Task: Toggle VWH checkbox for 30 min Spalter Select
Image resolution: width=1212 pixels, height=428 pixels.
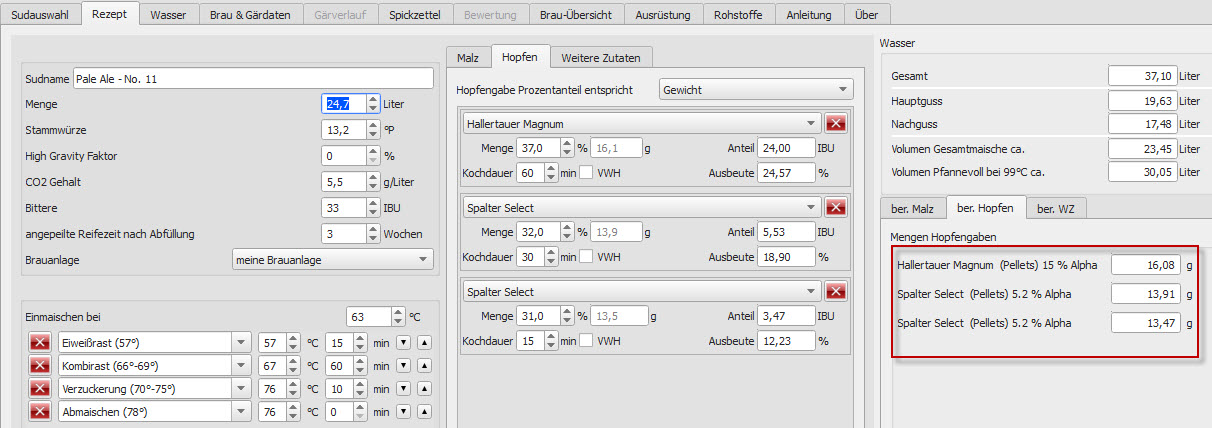Action: 586,257
